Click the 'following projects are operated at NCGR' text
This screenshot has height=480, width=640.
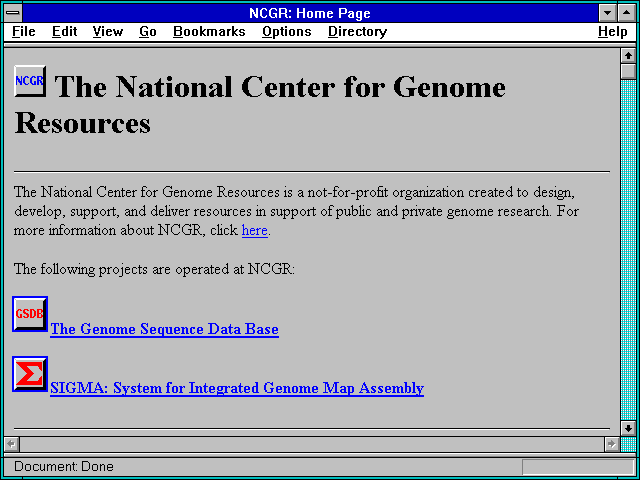(x=167, y=269)
